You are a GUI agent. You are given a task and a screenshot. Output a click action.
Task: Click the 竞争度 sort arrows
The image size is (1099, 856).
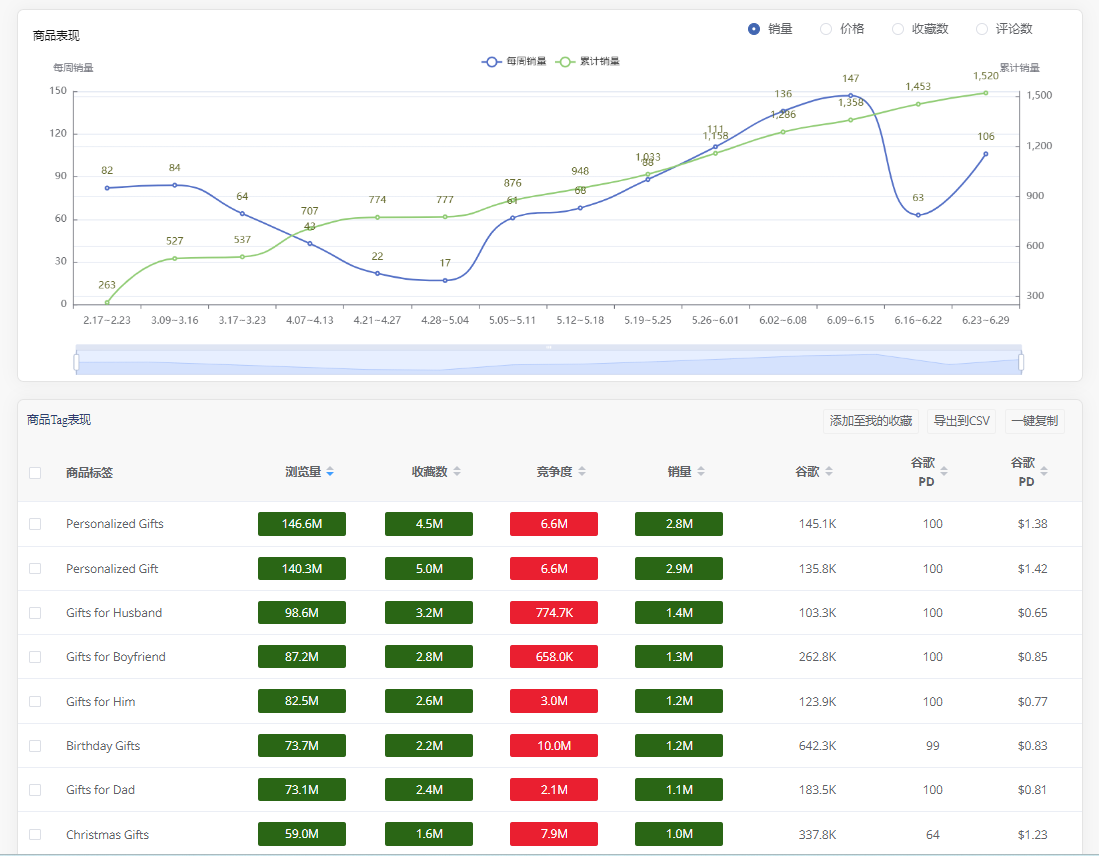[x=582, y=472]
